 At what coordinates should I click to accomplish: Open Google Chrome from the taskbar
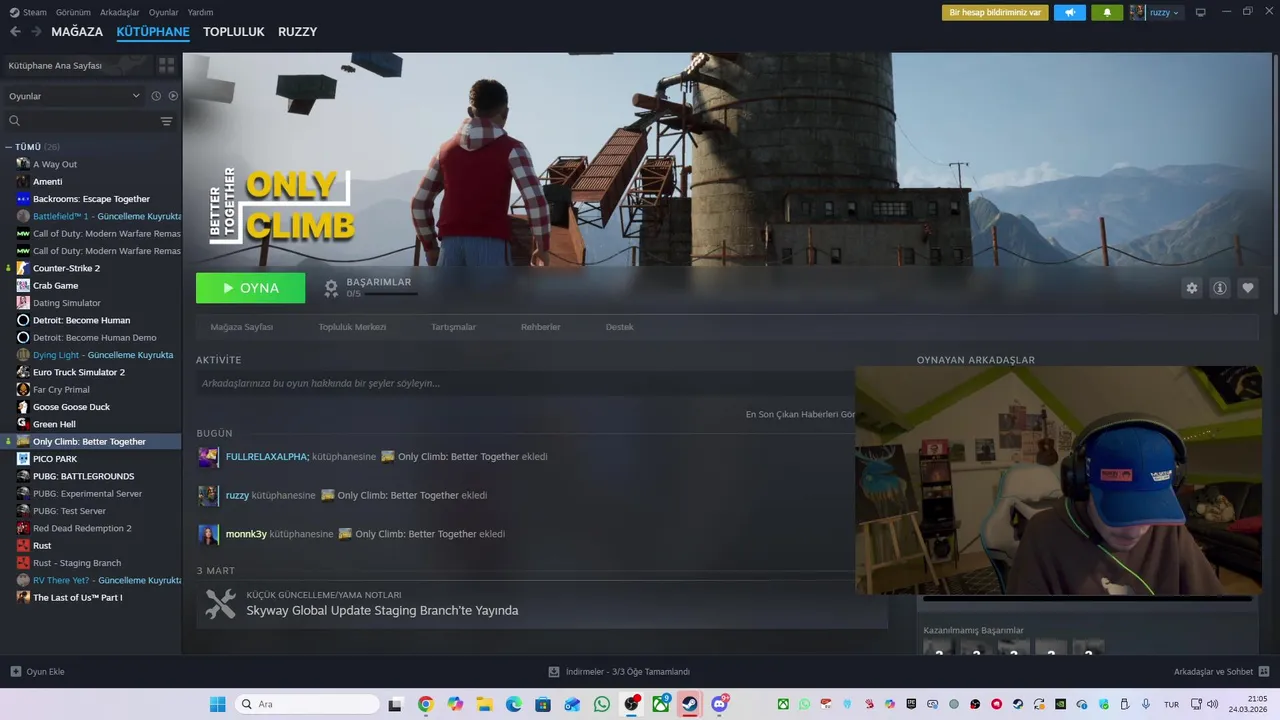pyautogui.click(x=426, y=704)
